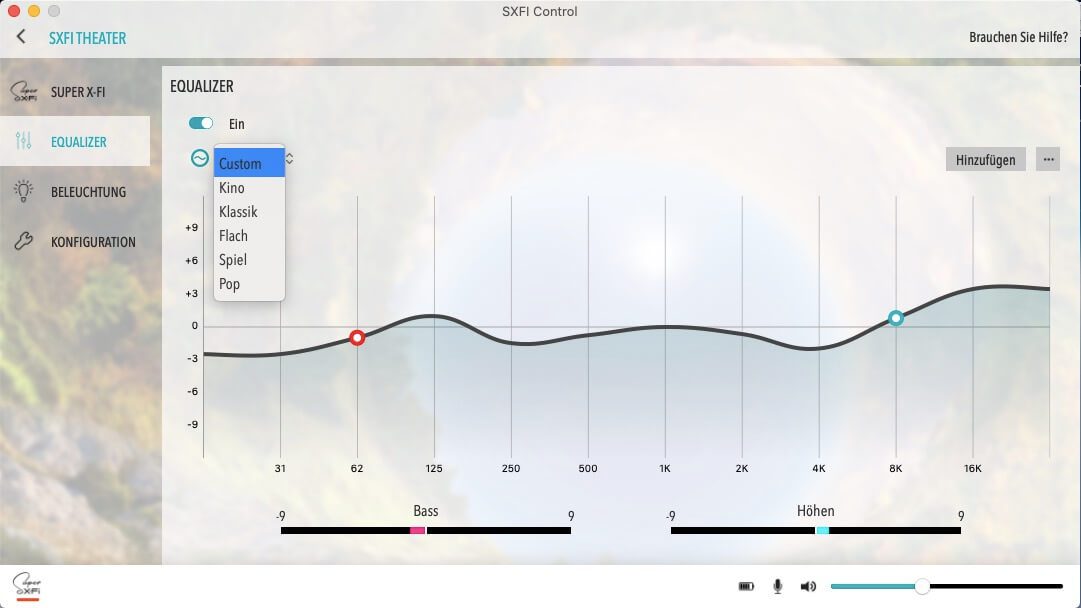This screenshot has width=1081, height=608.
Task: Select the Equalizer sliders icon in sidebar
Action: [24, 141]
